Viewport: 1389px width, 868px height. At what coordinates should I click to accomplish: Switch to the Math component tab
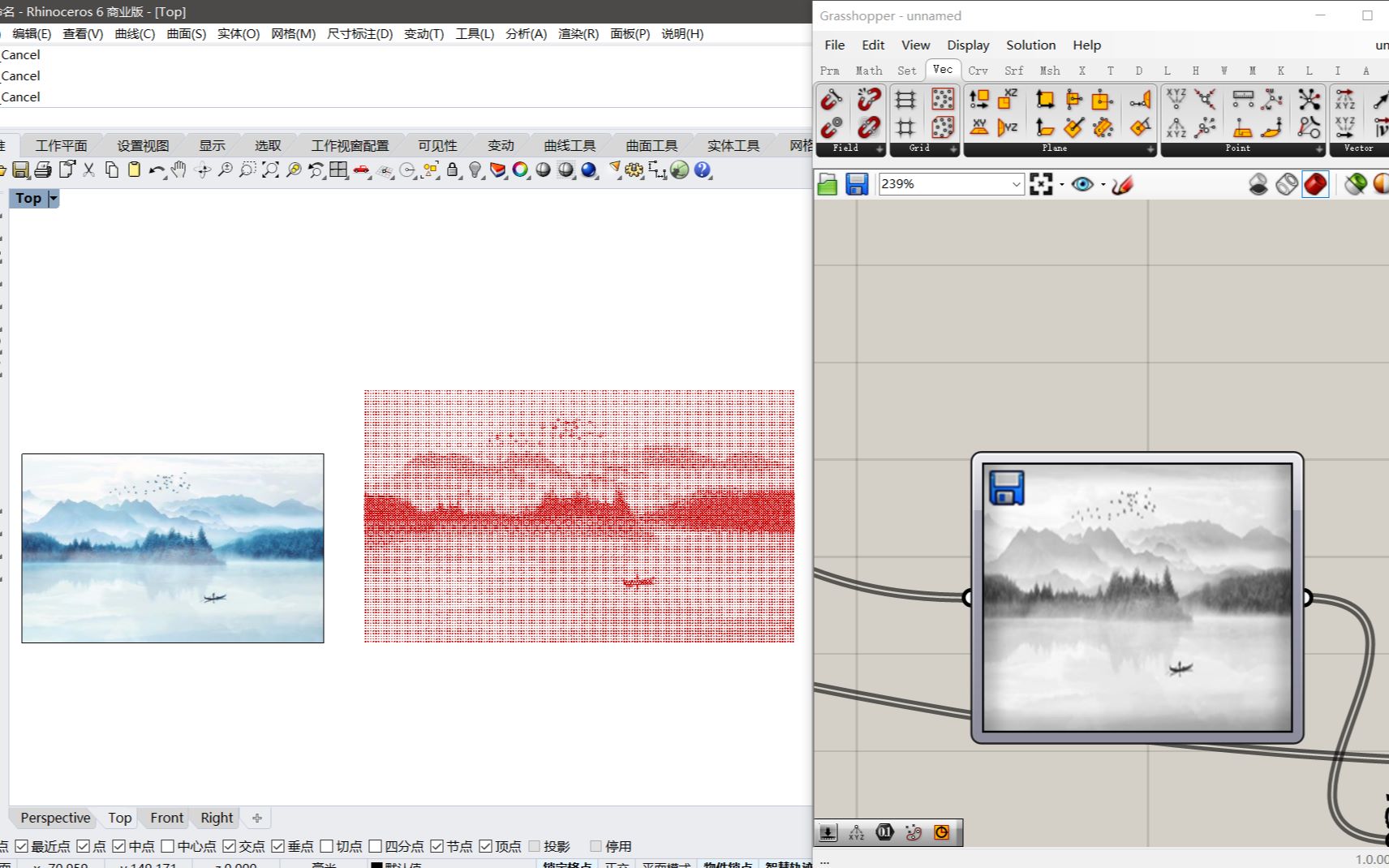pos(868,71)
